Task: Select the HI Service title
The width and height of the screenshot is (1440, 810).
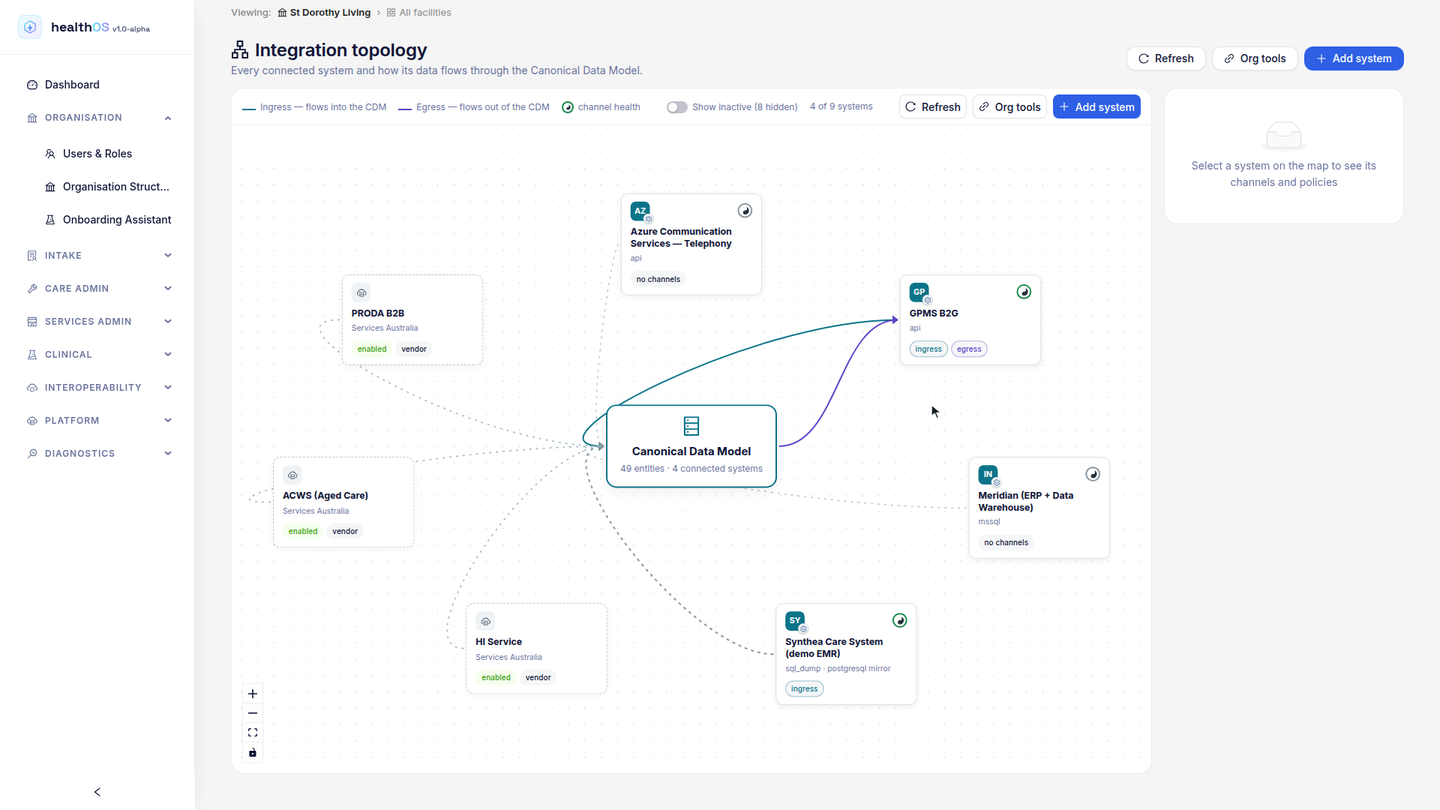Action: [499, 642]
